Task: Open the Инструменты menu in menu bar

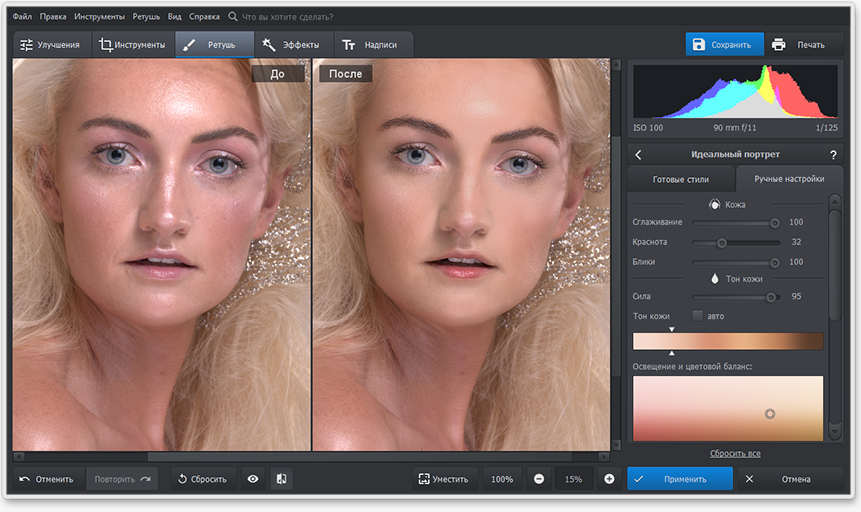Action: click(x=99, y=16)
